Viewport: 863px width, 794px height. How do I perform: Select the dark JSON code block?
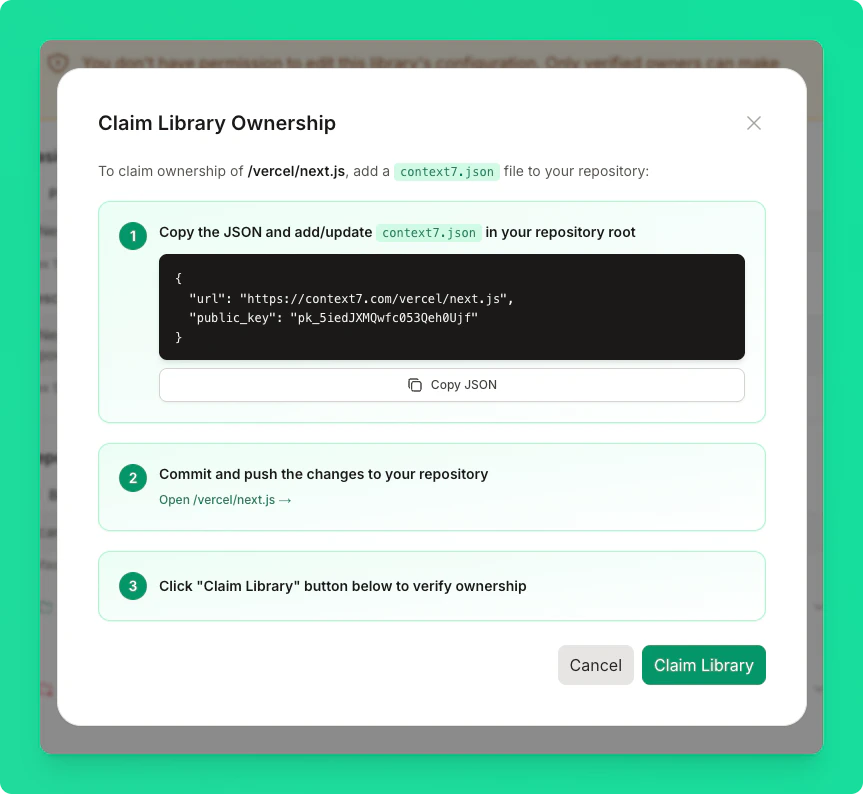click(451, 306)
